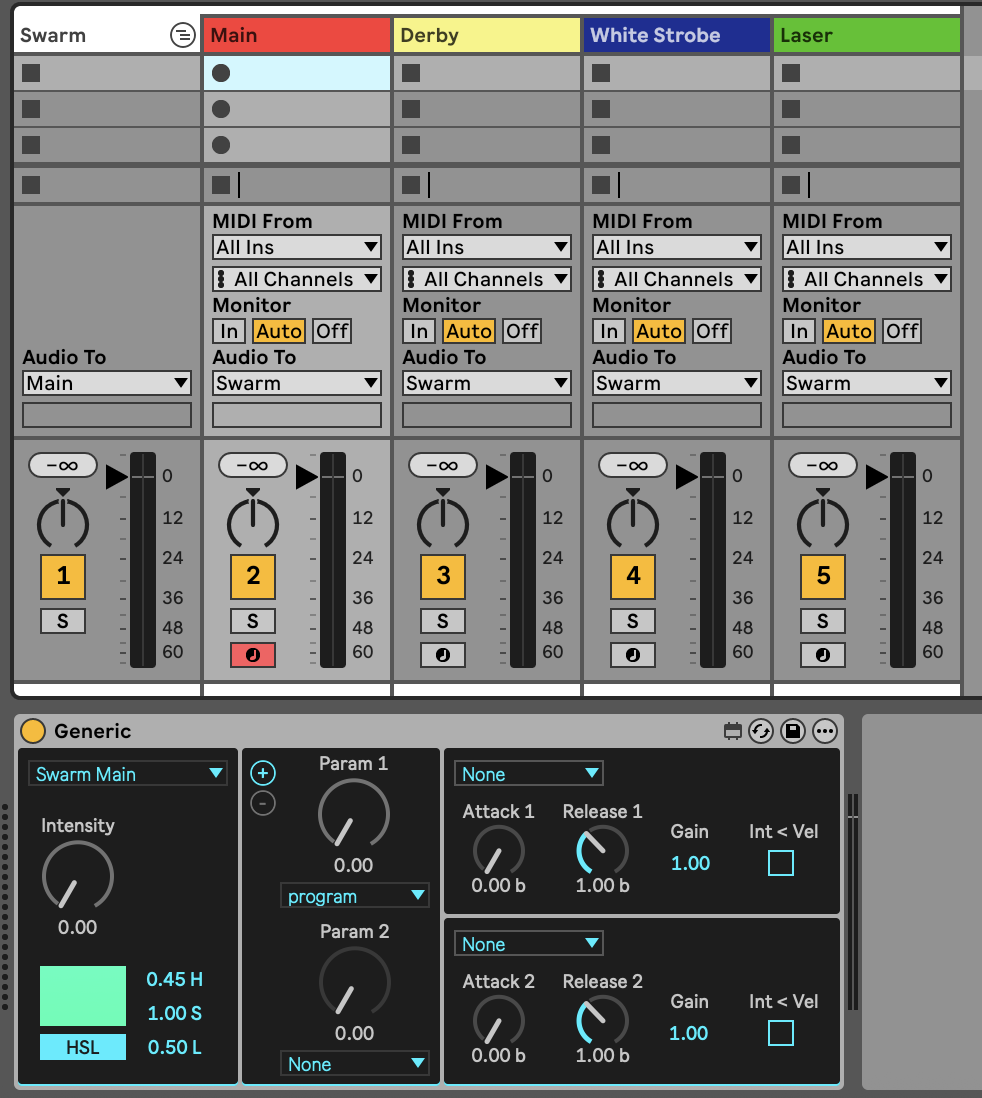Toggle the Generic device power button
The image size is (982, 1098).
(33, 732)
